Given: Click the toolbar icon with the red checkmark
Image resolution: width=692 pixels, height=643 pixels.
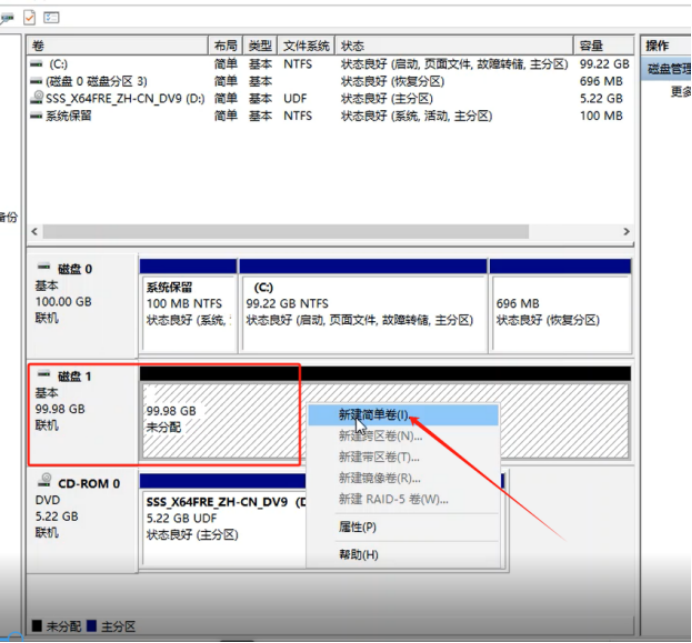Looking at the screenshot, I should 30,18.
